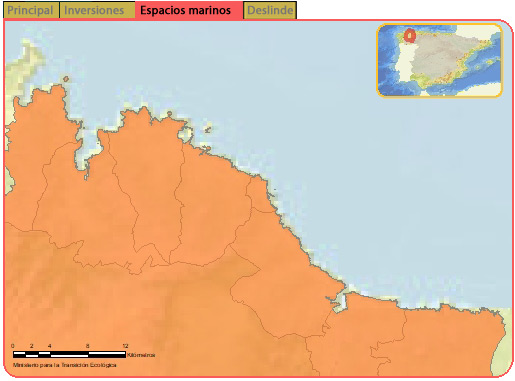Click the black and white scale bar
Image resolution: width=515 pixels, height=381 pixels.
click(x=69, y=354)
